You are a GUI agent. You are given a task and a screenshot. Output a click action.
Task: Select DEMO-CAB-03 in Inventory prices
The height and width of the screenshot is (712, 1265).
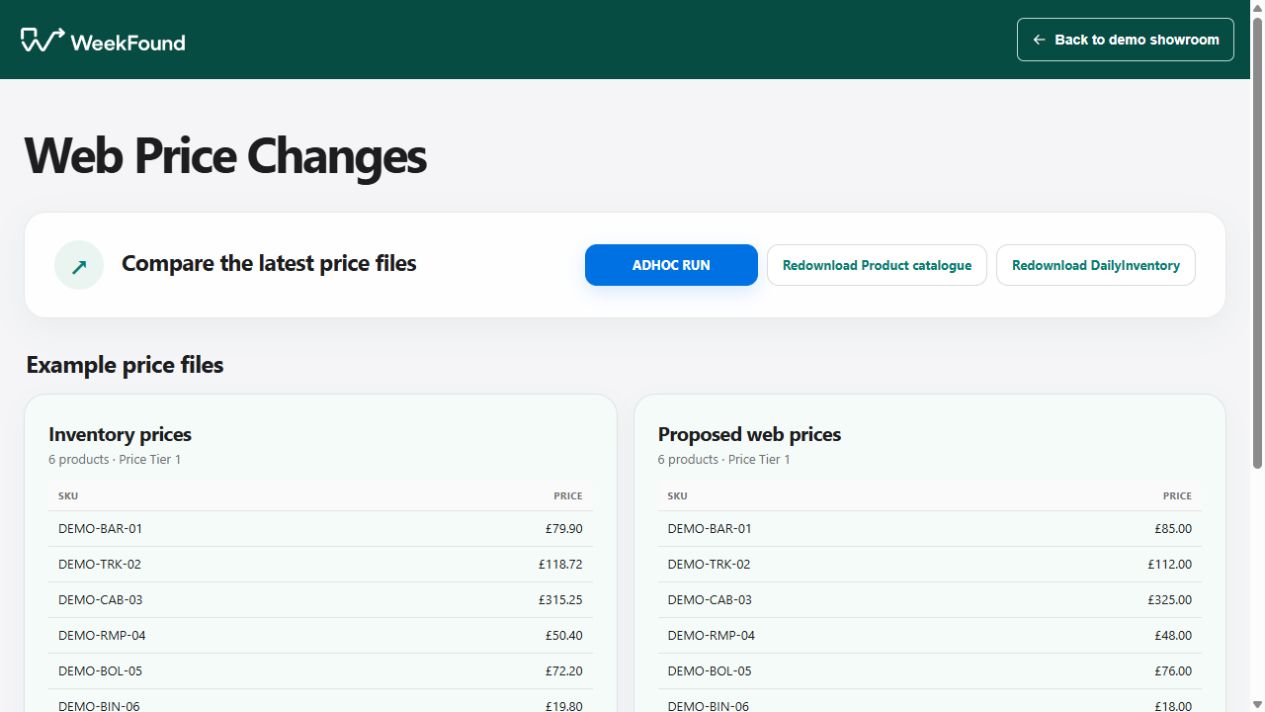pyautogui.click(x=100, y=600)
